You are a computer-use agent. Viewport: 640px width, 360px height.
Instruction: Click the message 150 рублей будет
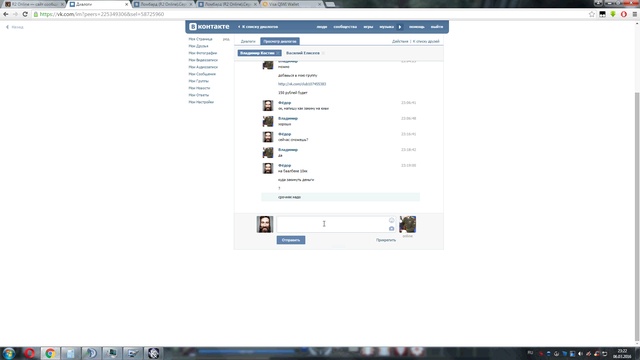(x=293, y=93)
